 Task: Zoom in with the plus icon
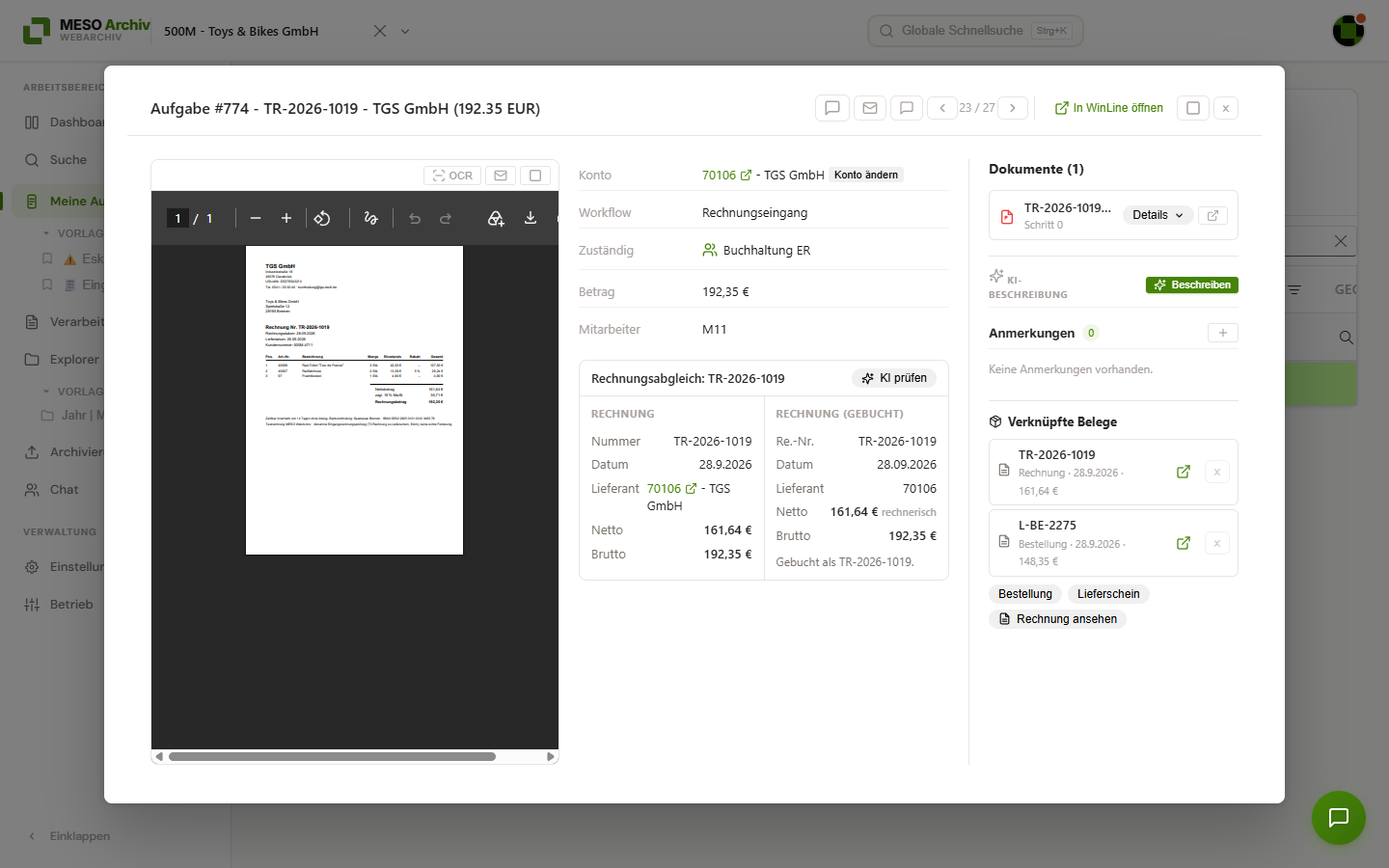(286, 219)
